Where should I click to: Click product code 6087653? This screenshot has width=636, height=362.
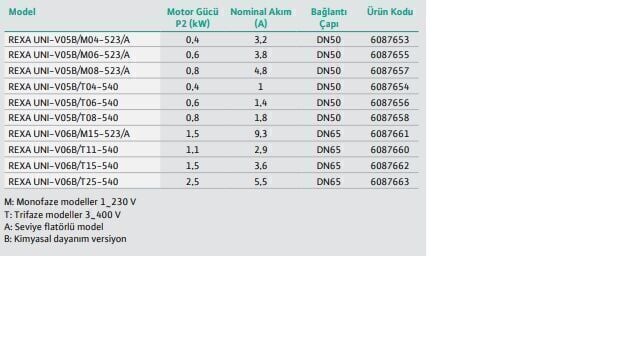pos(390,40)
